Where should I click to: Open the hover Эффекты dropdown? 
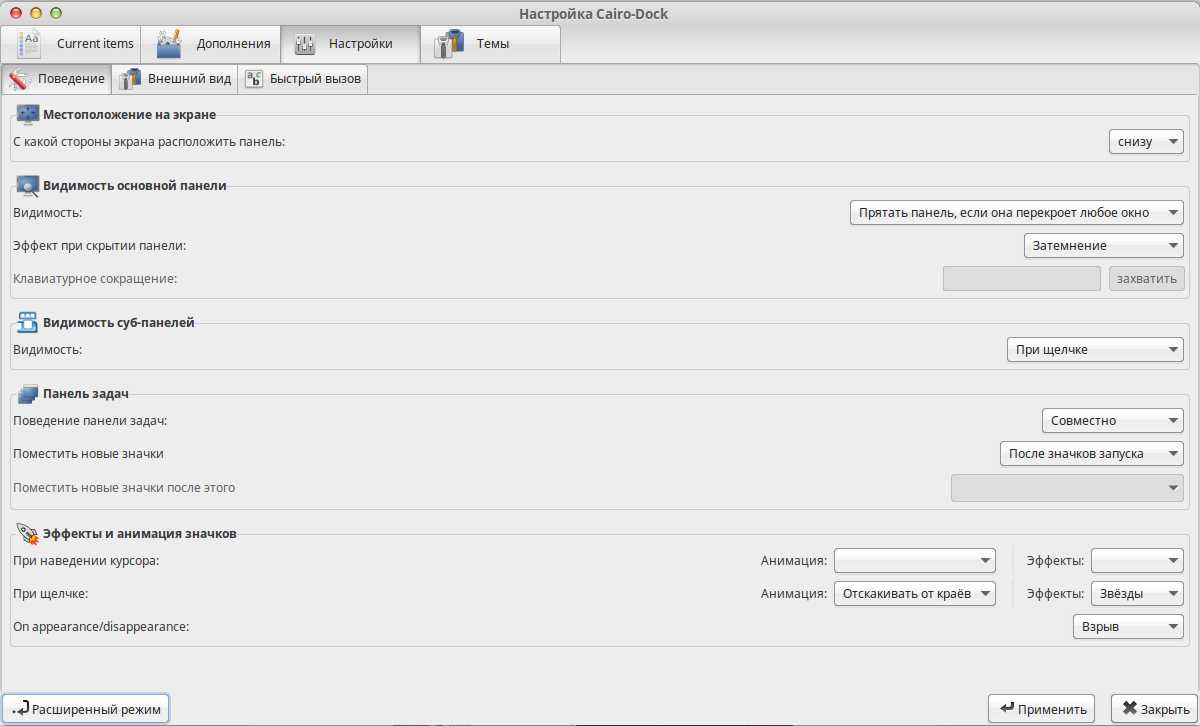(1137, 560)
